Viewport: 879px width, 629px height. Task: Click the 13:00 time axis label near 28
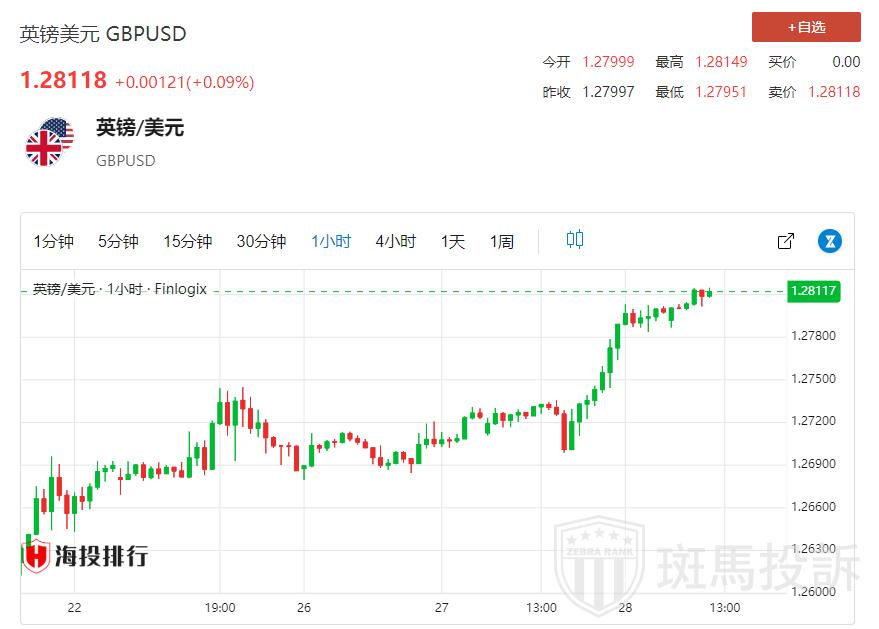(724, 607)
